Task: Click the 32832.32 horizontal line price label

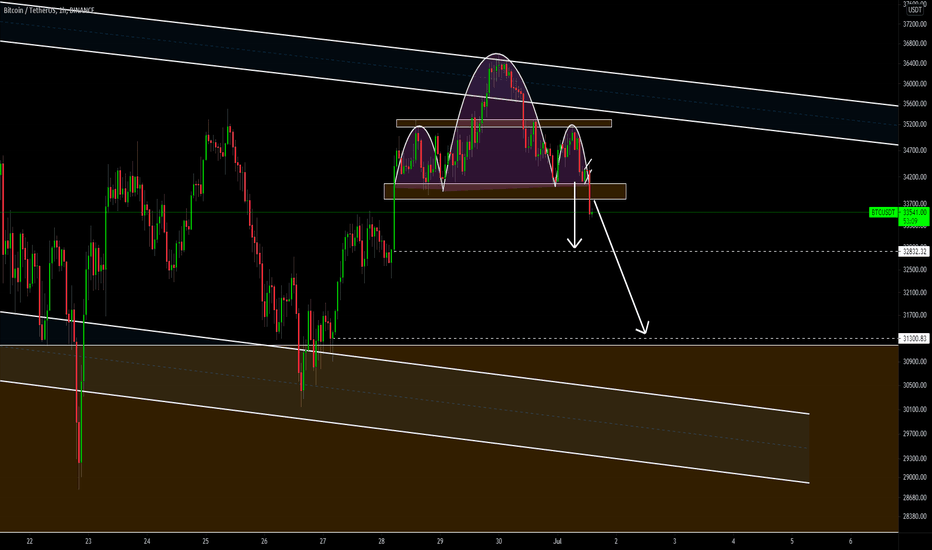Action: click(915, 252)
